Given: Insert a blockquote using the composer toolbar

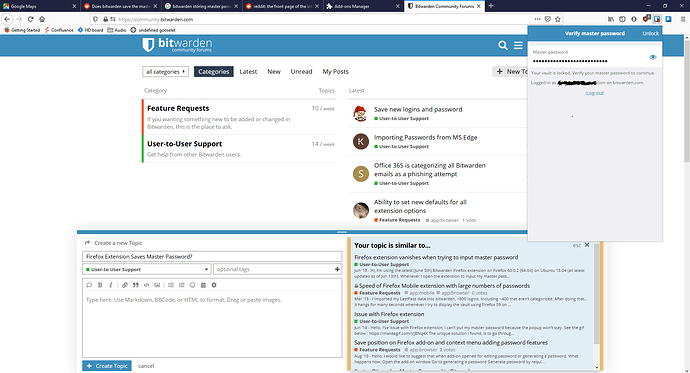Looking at the screenshot, I should coord(136,285).
